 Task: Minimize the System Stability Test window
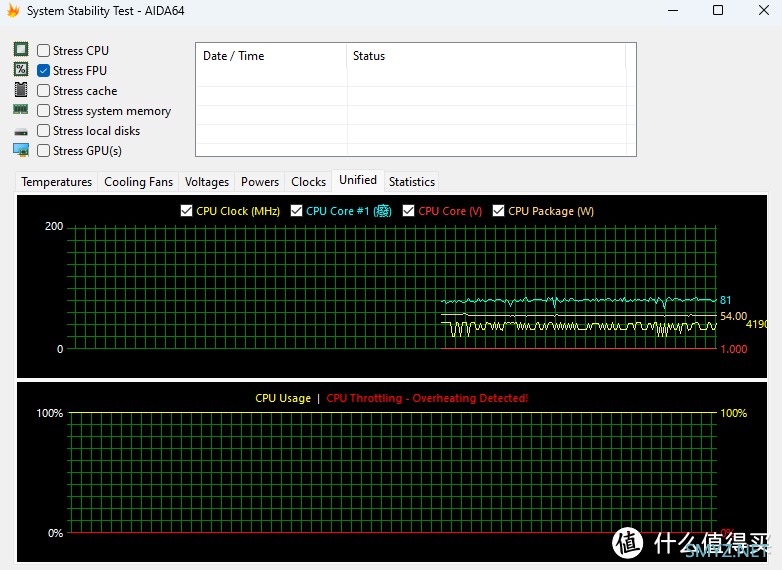point(673,10)
